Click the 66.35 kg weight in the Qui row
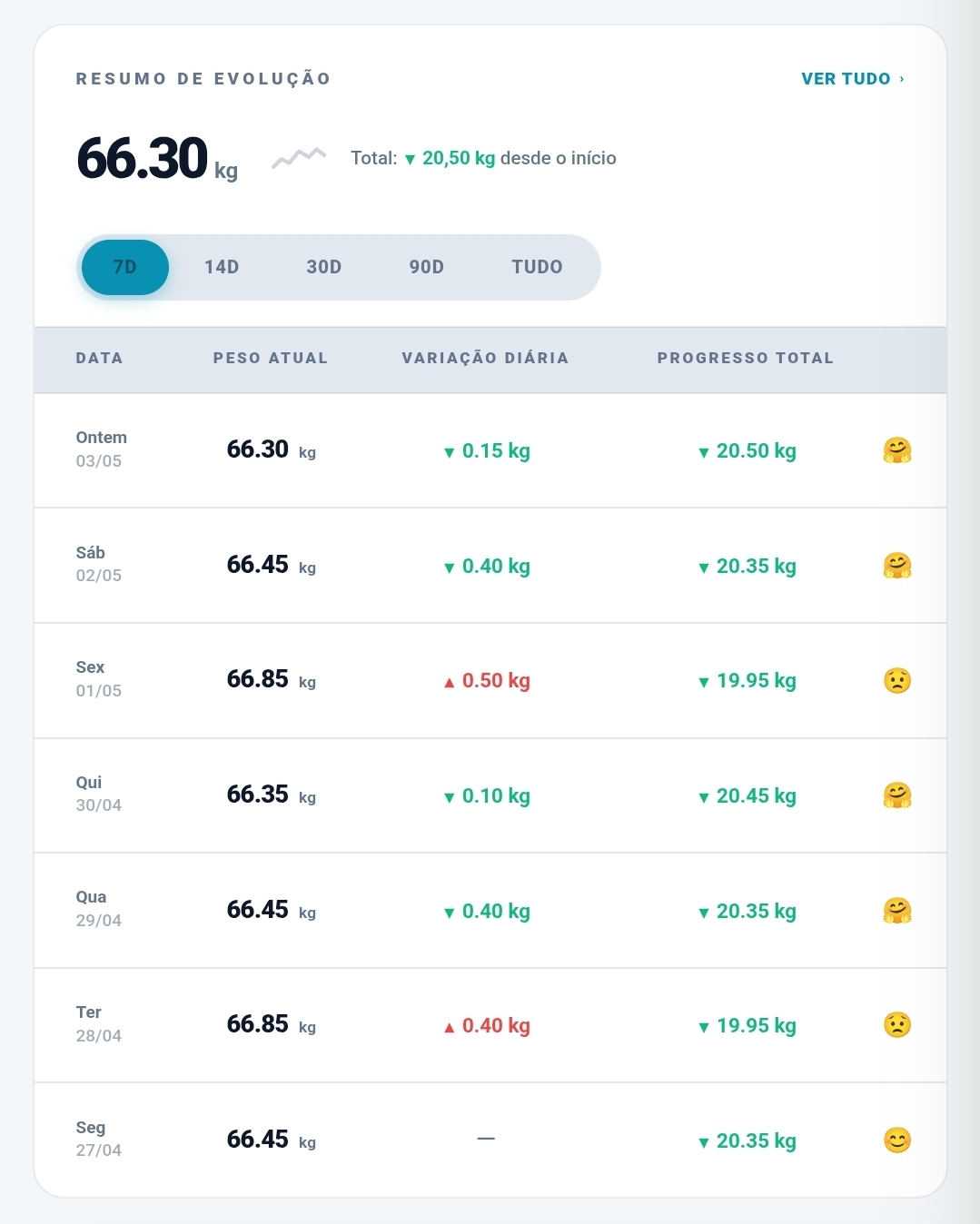This screenshot has width=980, height=1224. click(x=272, y=795)
